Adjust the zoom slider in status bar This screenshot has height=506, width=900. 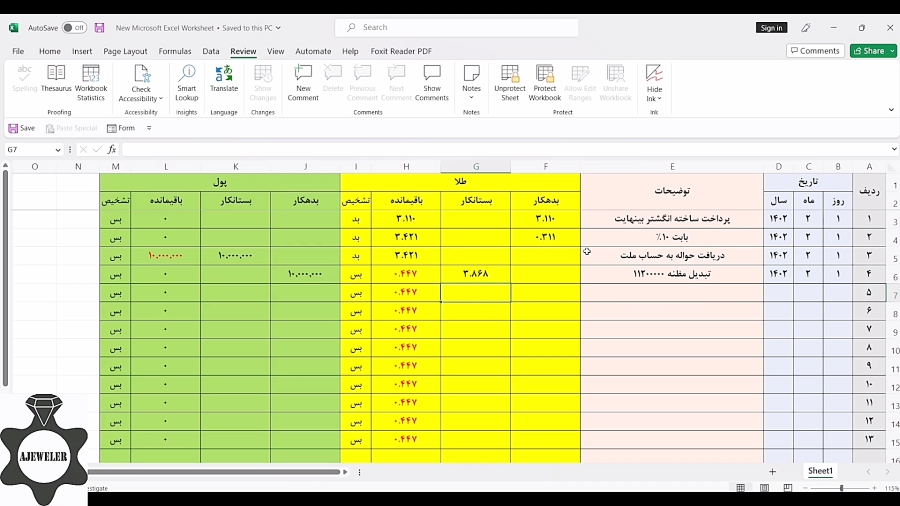coord(841,488)
